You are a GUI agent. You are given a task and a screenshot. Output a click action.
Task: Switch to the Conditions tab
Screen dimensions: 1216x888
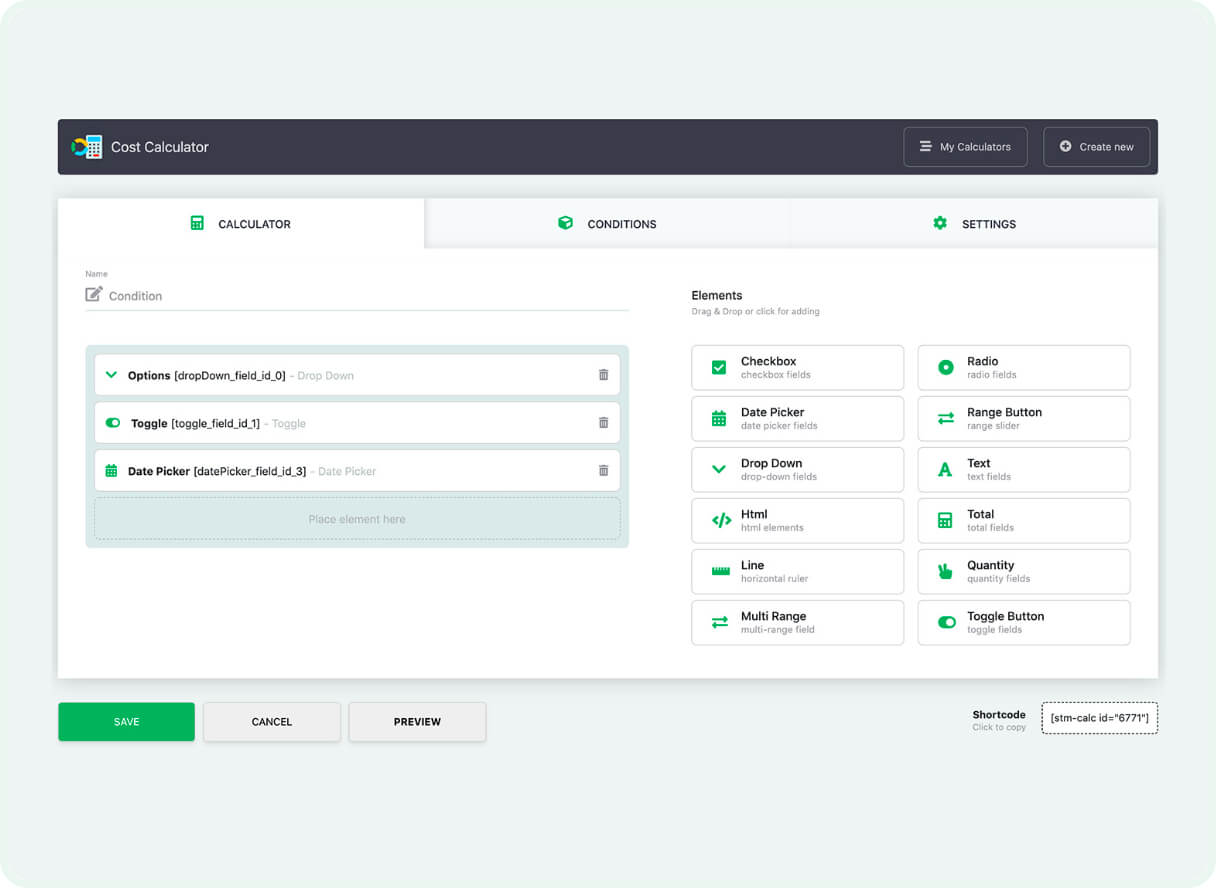[x=607, y=224]
